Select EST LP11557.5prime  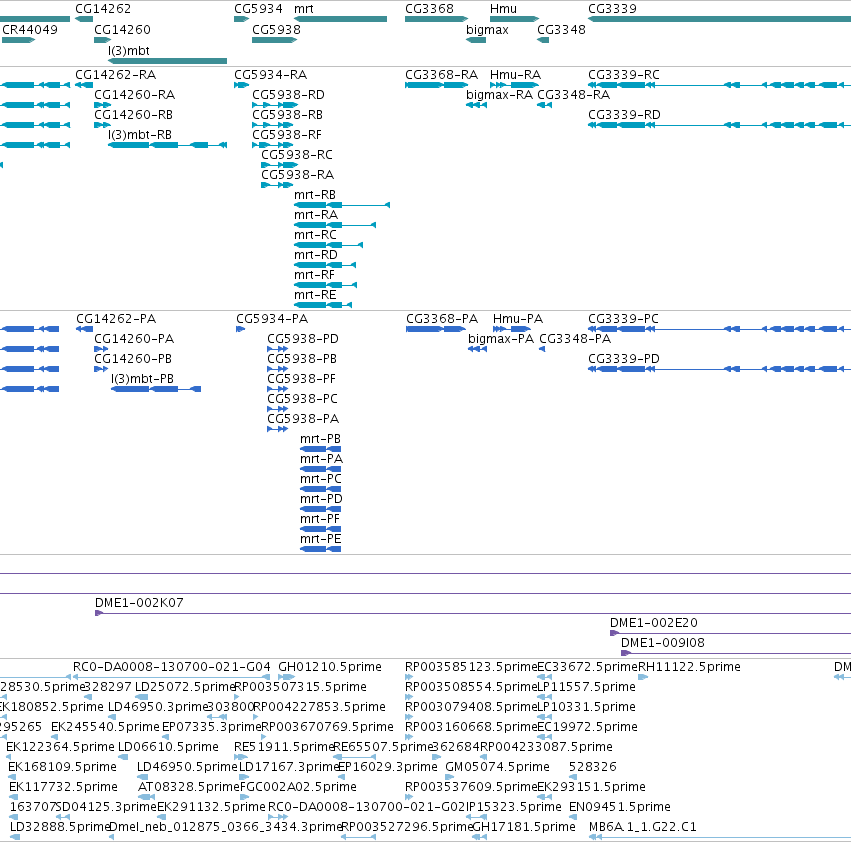544,697
